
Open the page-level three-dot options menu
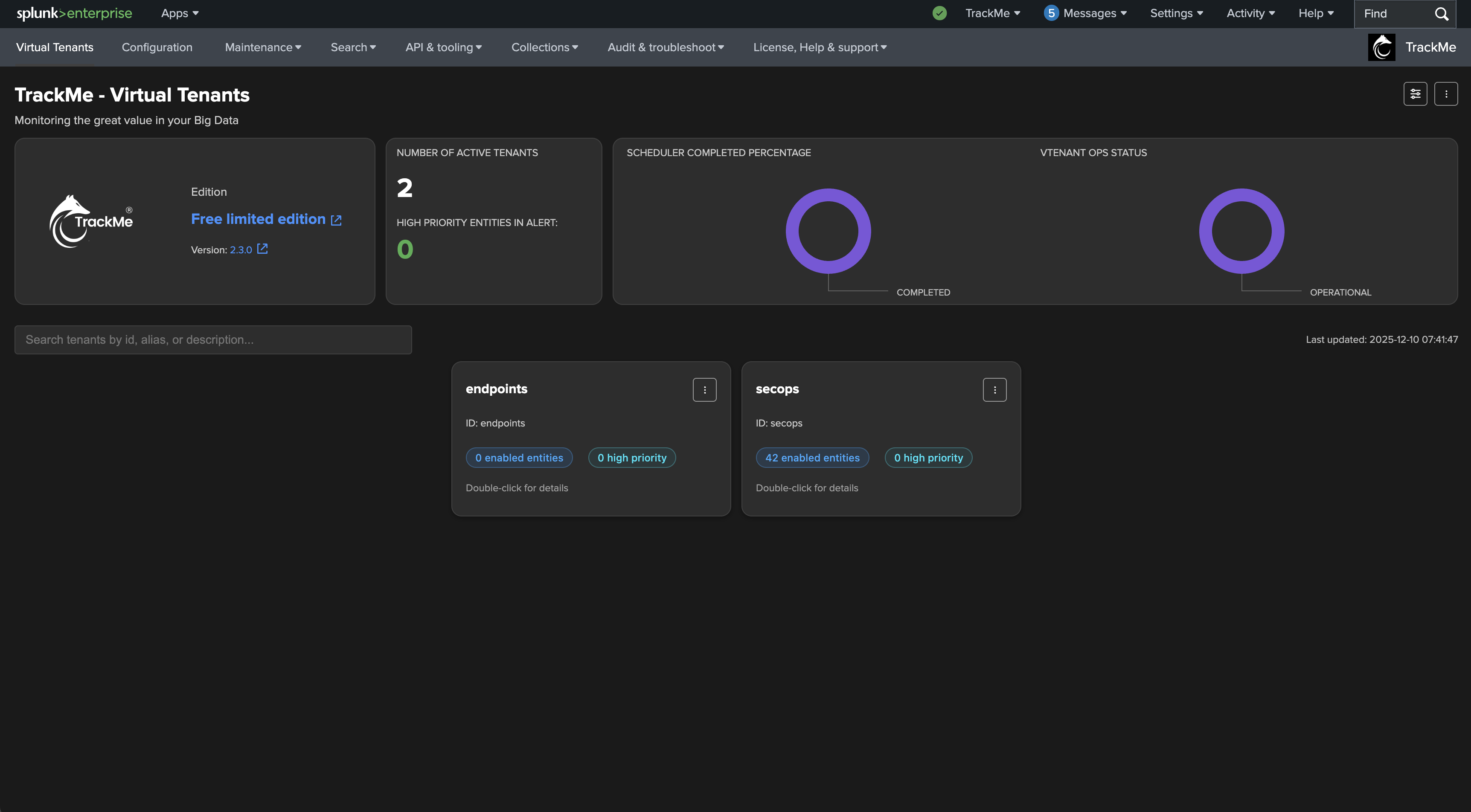point(1446,94)
